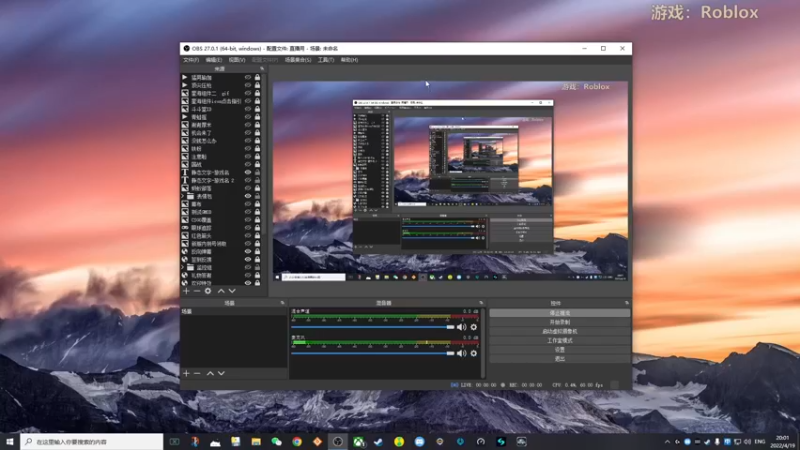The width and height of the screenshot is (800, 450).
Task: Open Steam from the taskbar
Action: coord(379,442)
